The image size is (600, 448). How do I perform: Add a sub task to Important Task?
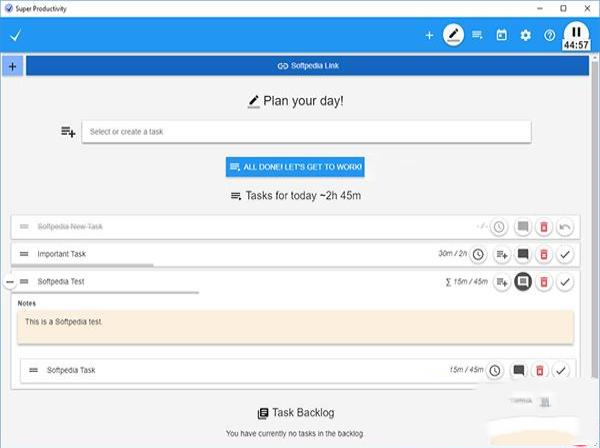[x=502, y=254]
